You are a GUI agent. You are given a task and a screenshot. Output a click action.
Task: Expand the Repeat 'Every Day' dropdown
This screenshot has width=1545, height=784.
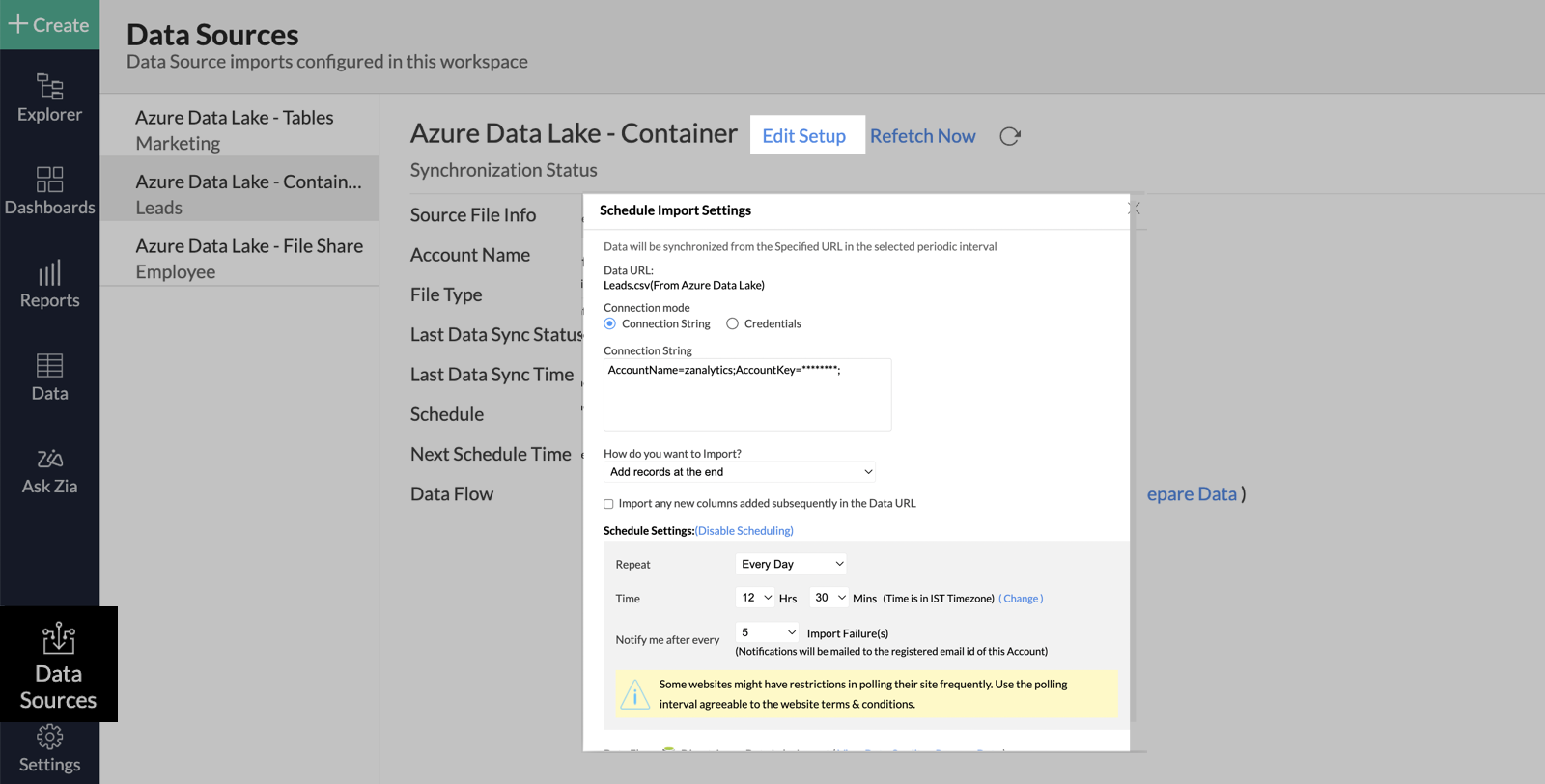(x=791, y=564)
